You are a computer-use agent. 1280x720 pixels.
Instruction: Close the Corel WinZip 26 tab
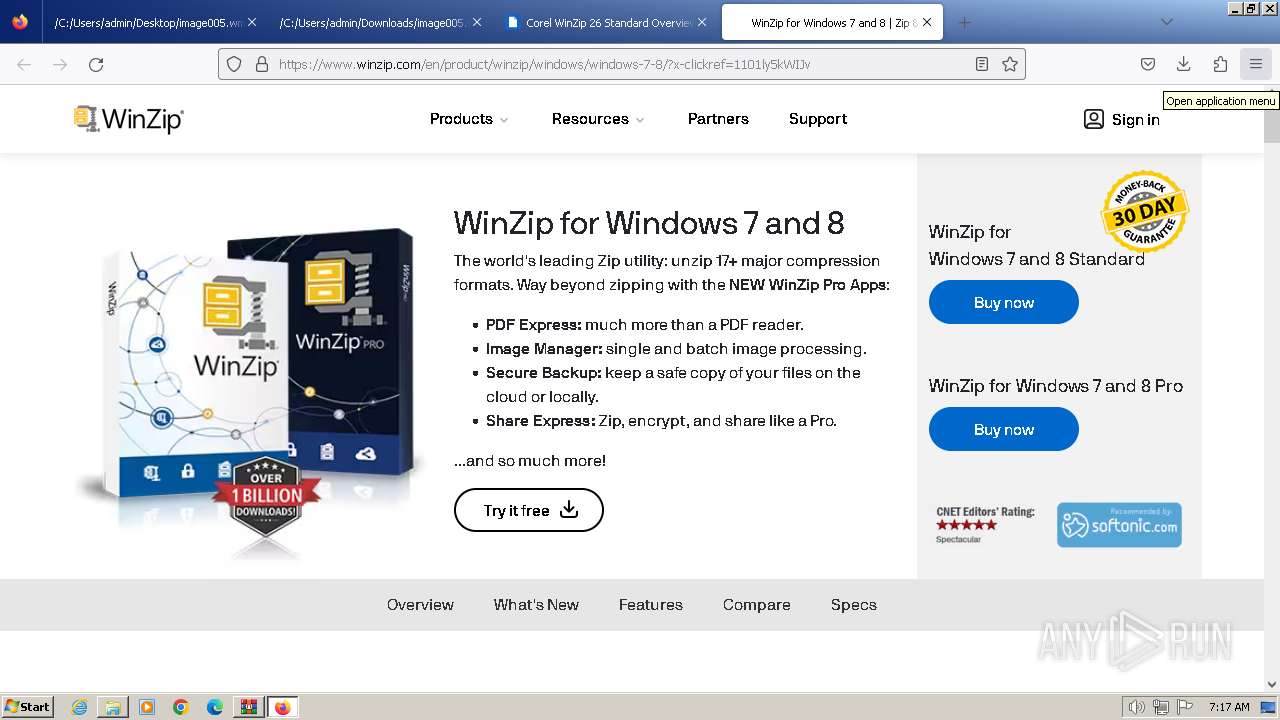702,22
